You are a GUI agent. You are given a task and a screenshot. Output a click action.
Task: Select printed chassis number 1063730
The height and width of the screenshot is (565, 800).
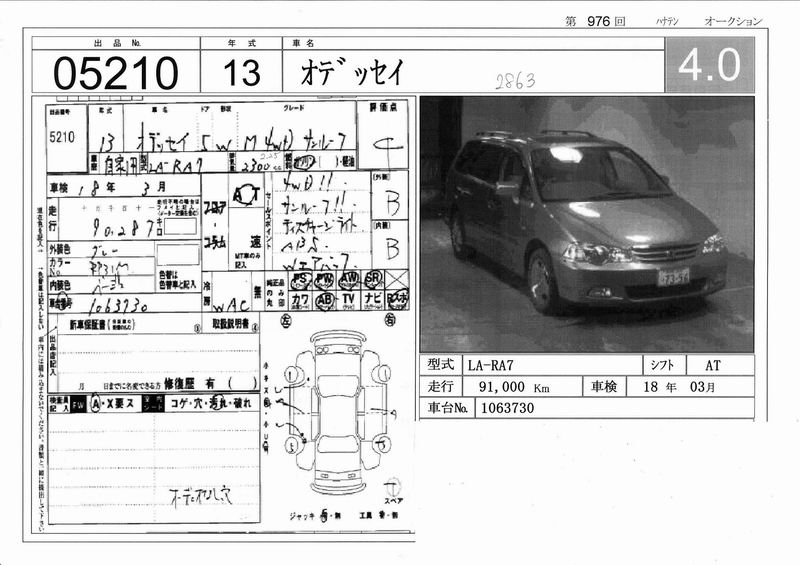coord(508,408)
